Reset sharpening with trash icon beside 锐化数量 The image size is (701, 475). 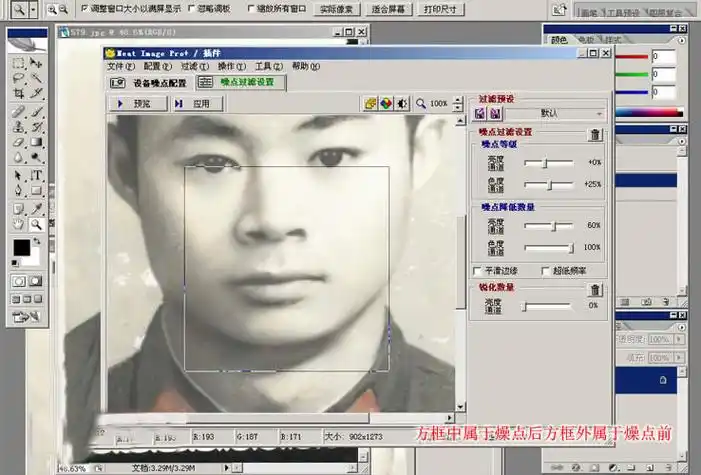pyautogui.click(x=595, y=290)
